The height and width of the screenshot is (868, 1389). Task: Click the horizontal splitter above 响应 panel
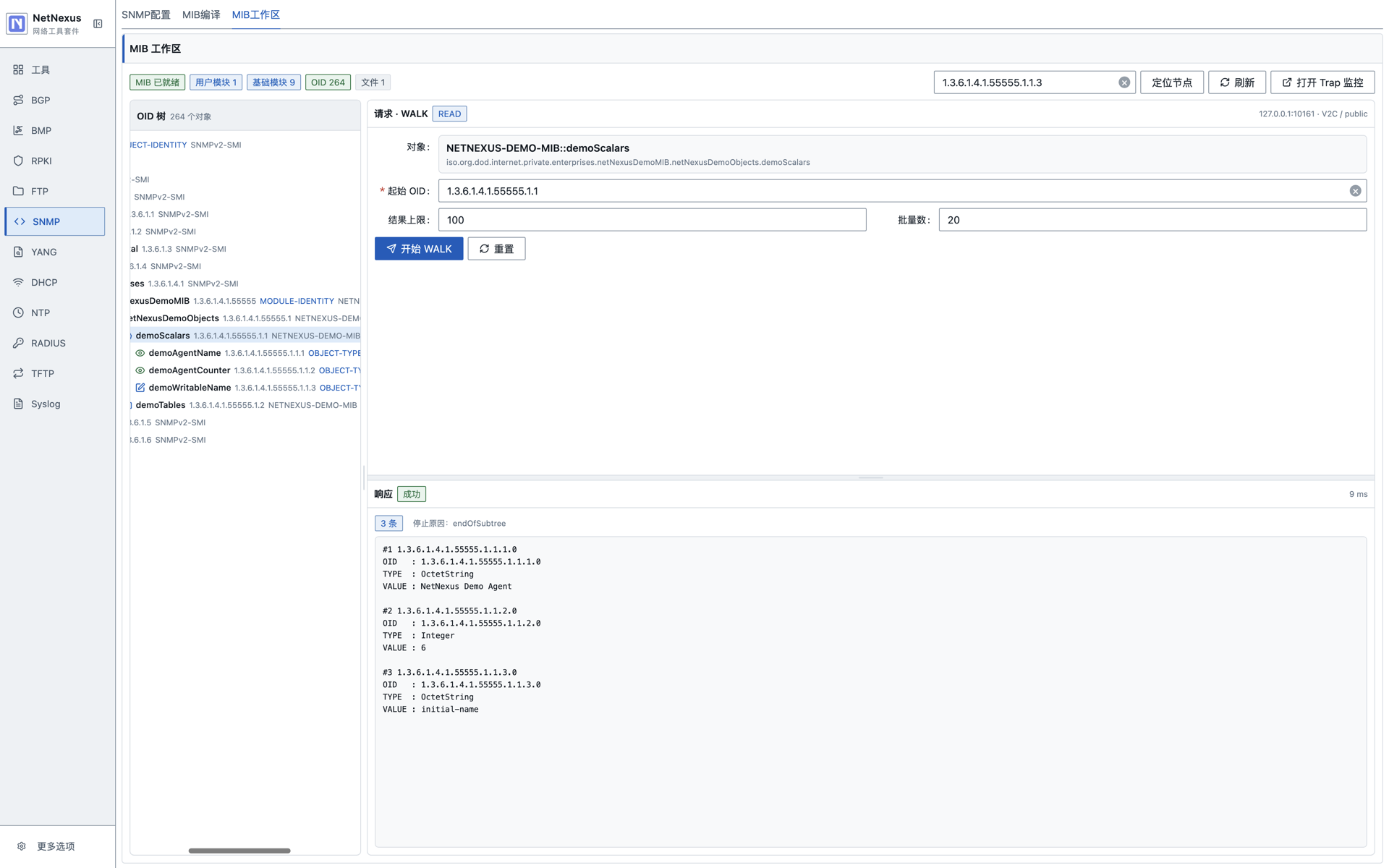click(x=870, y=477)
